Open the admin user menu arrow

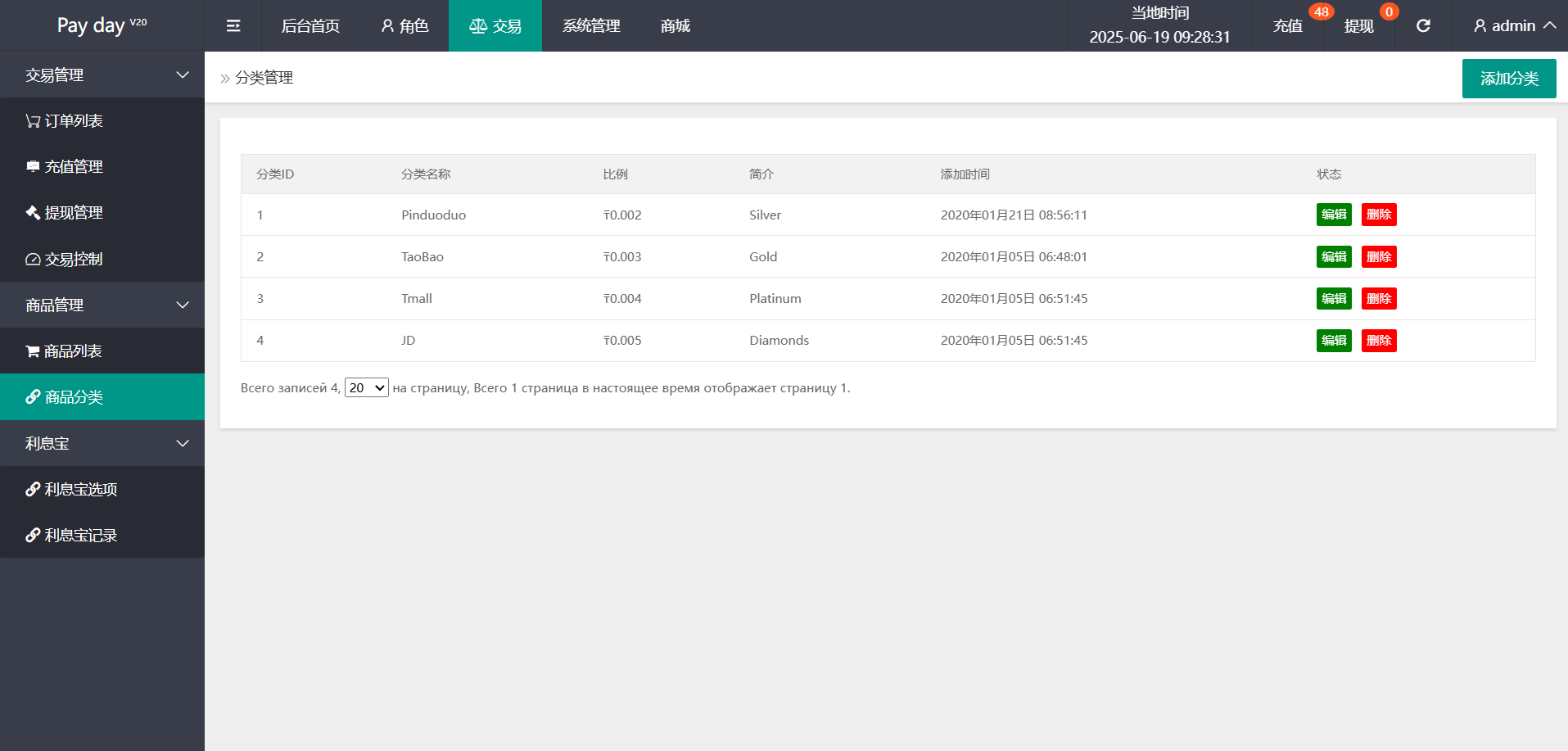pos(1549,25)
